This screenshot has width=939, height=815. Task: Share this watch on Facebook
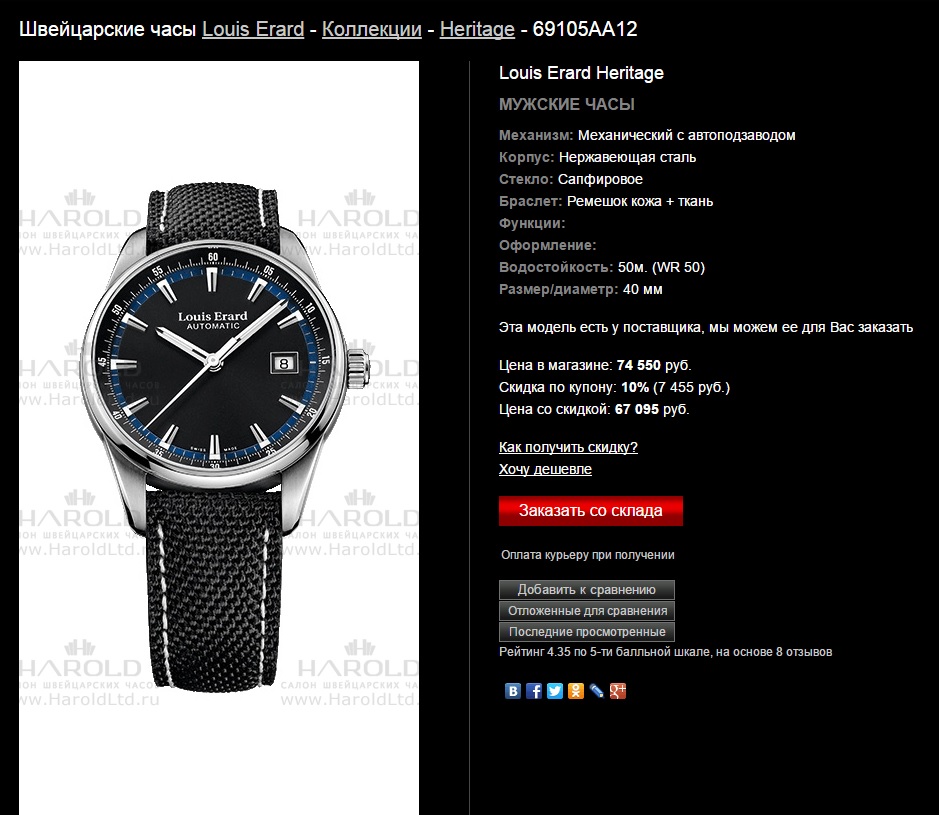click(x=534, y=691)
